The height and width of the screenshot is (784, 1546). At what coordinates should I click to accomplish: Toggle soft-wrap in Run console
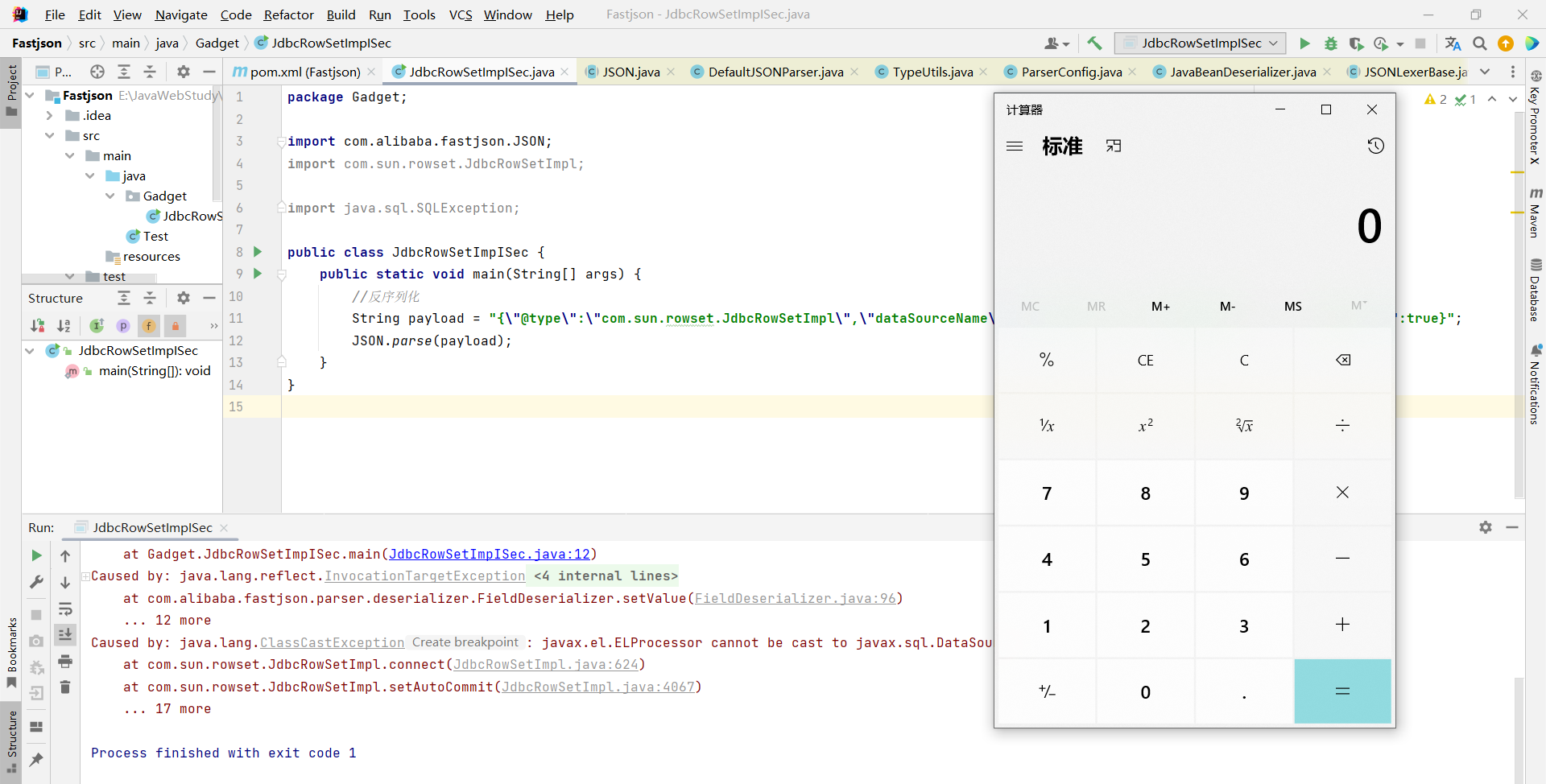(65, 609)
